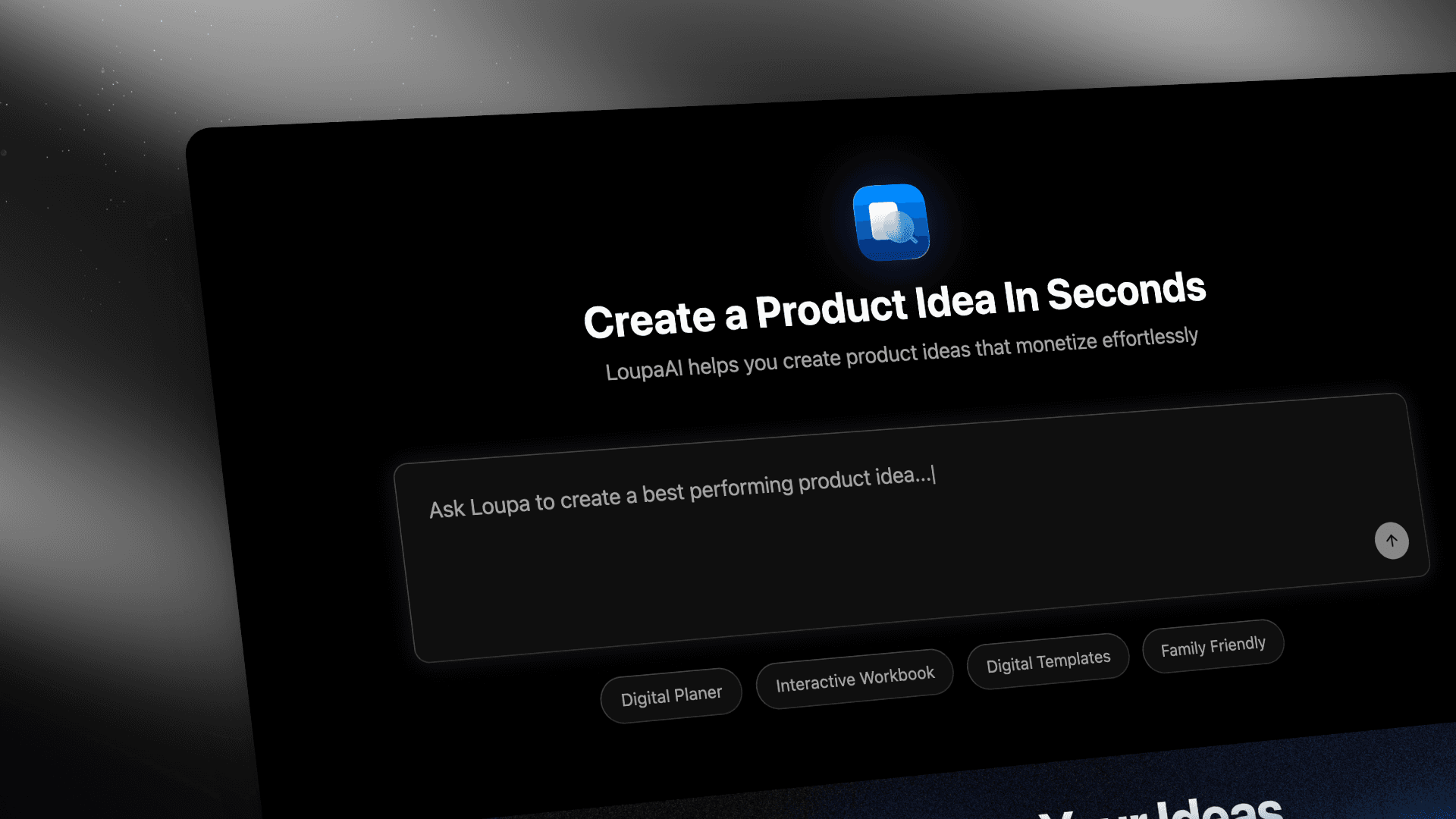Place cursor at the blinking text caret
1456x819 pixels.
934,475
